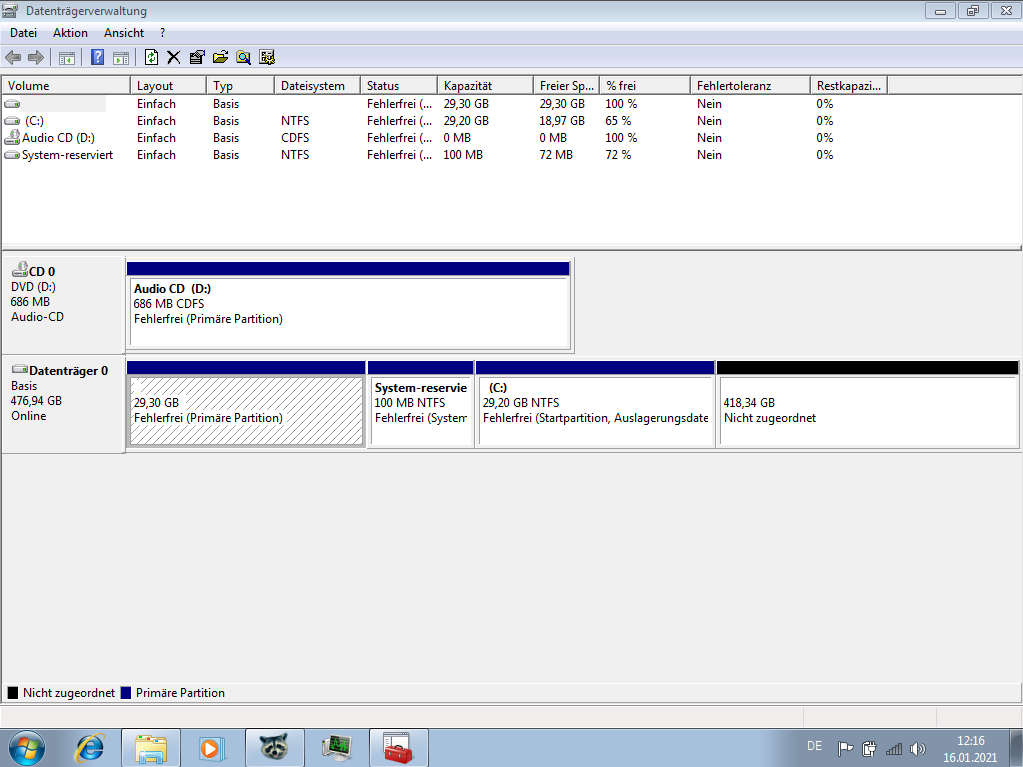
Task: Click the magnifier search toolbar icon
Action: click(x=243, y=57)
